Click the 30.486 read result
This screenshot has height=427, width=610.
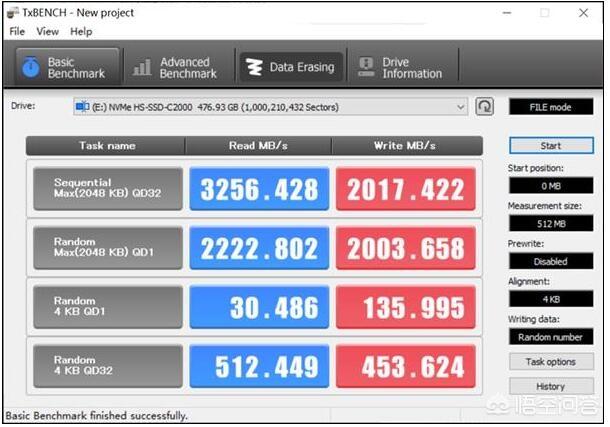(259, 307)
